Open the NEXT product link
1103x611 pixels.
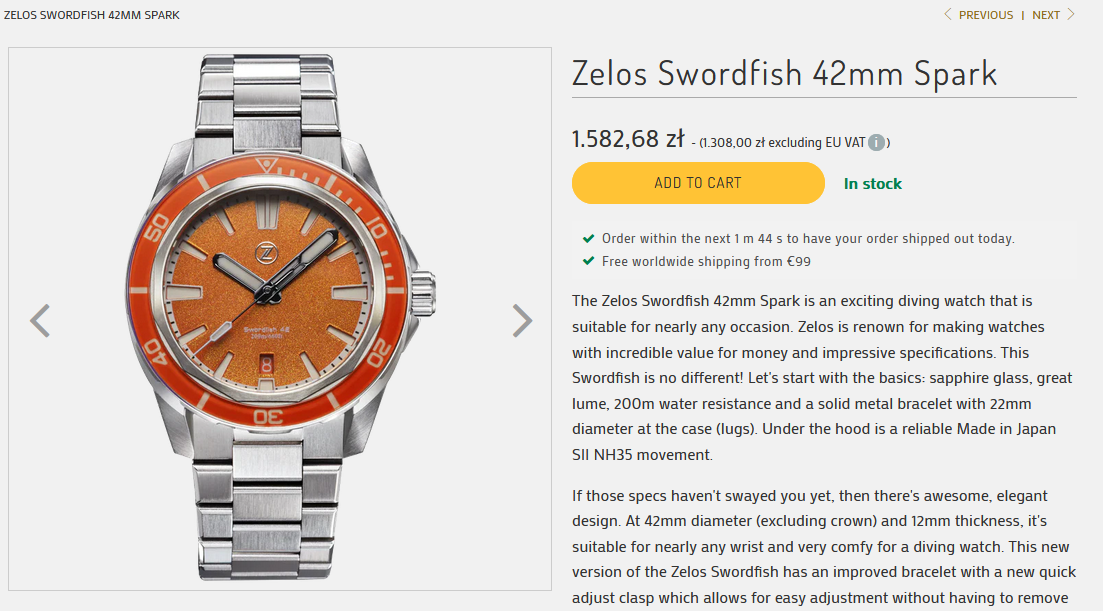[x=1046, y=15]
